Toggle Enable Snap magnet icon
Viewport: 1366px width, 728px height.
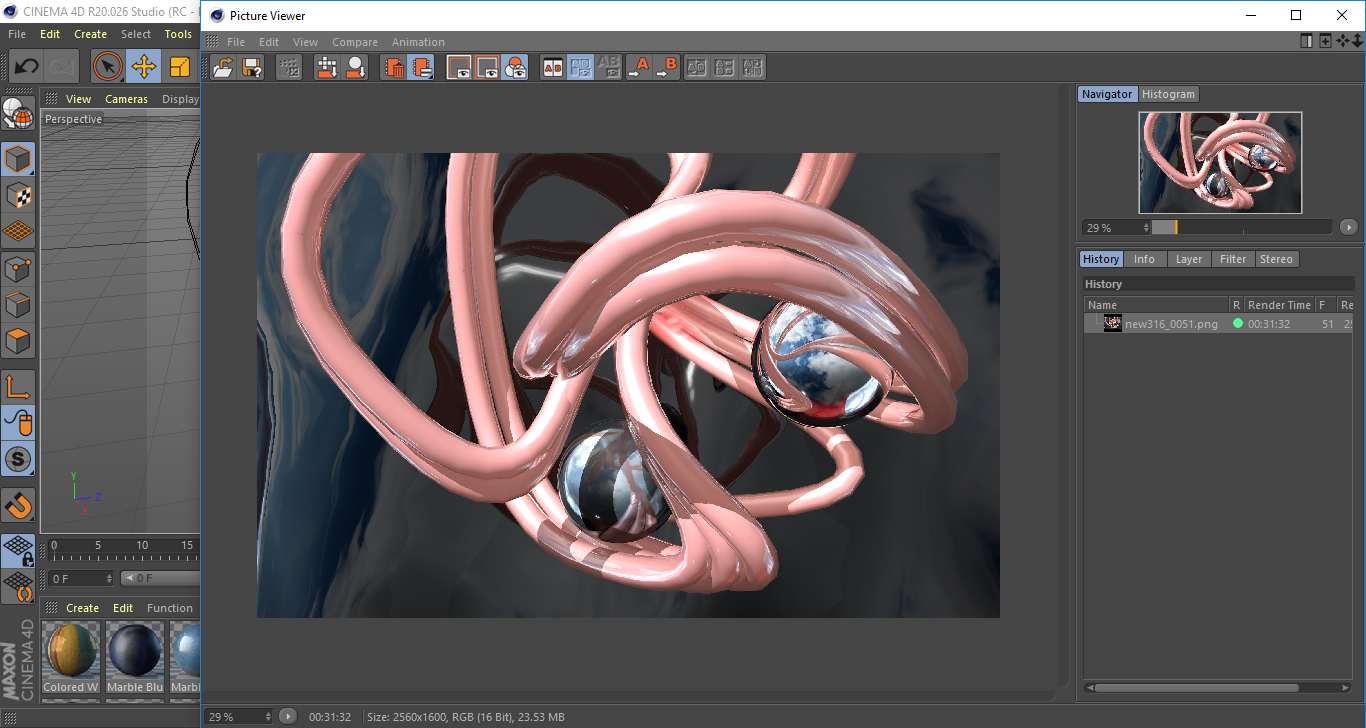click(x=18, y=505)
